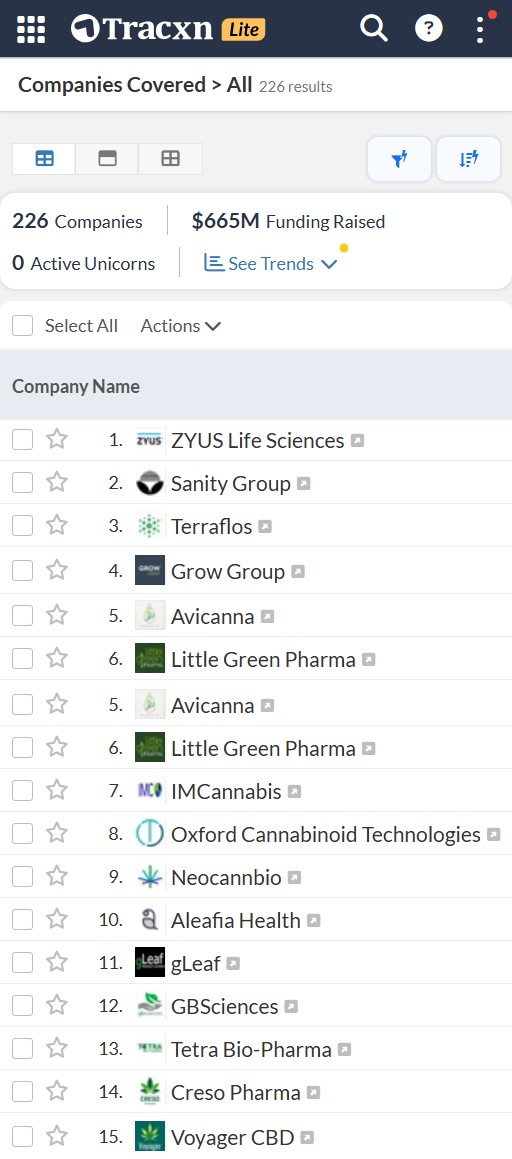Switch to the card view tab
The height and width of the screenshot is (1159, 512).
pos(107,158)
